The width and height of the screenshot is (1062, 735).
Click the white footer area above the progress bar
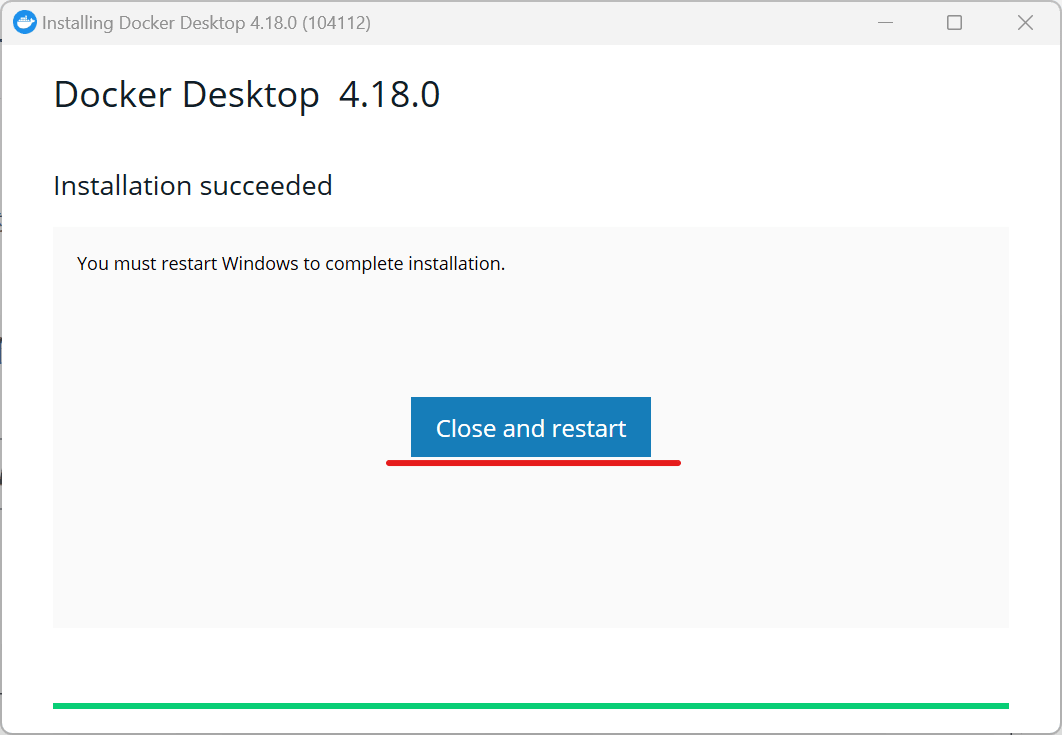coord(530,665)
